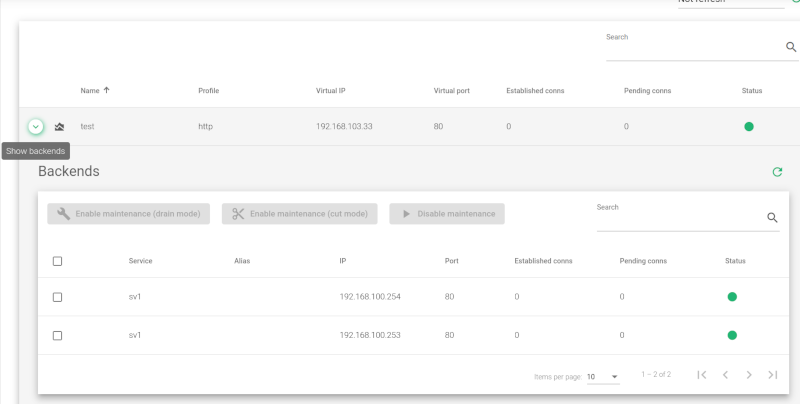The image size is (800, 404).
Task: Click the farm icon next to test
Action: tap(59, 127)
